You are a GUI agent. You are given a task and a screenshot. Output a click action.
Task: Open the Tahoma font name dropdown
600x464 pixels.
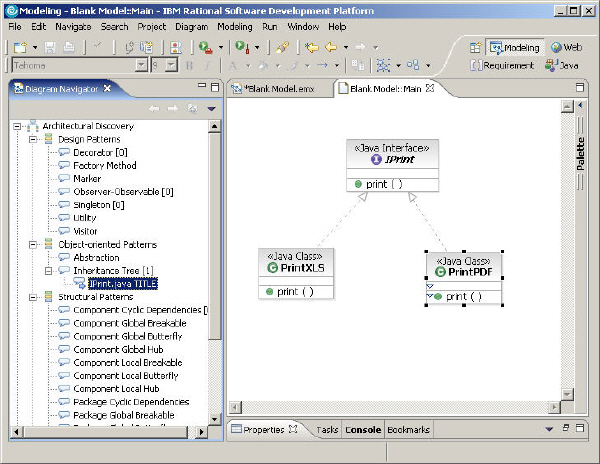[x=141, y=65]
